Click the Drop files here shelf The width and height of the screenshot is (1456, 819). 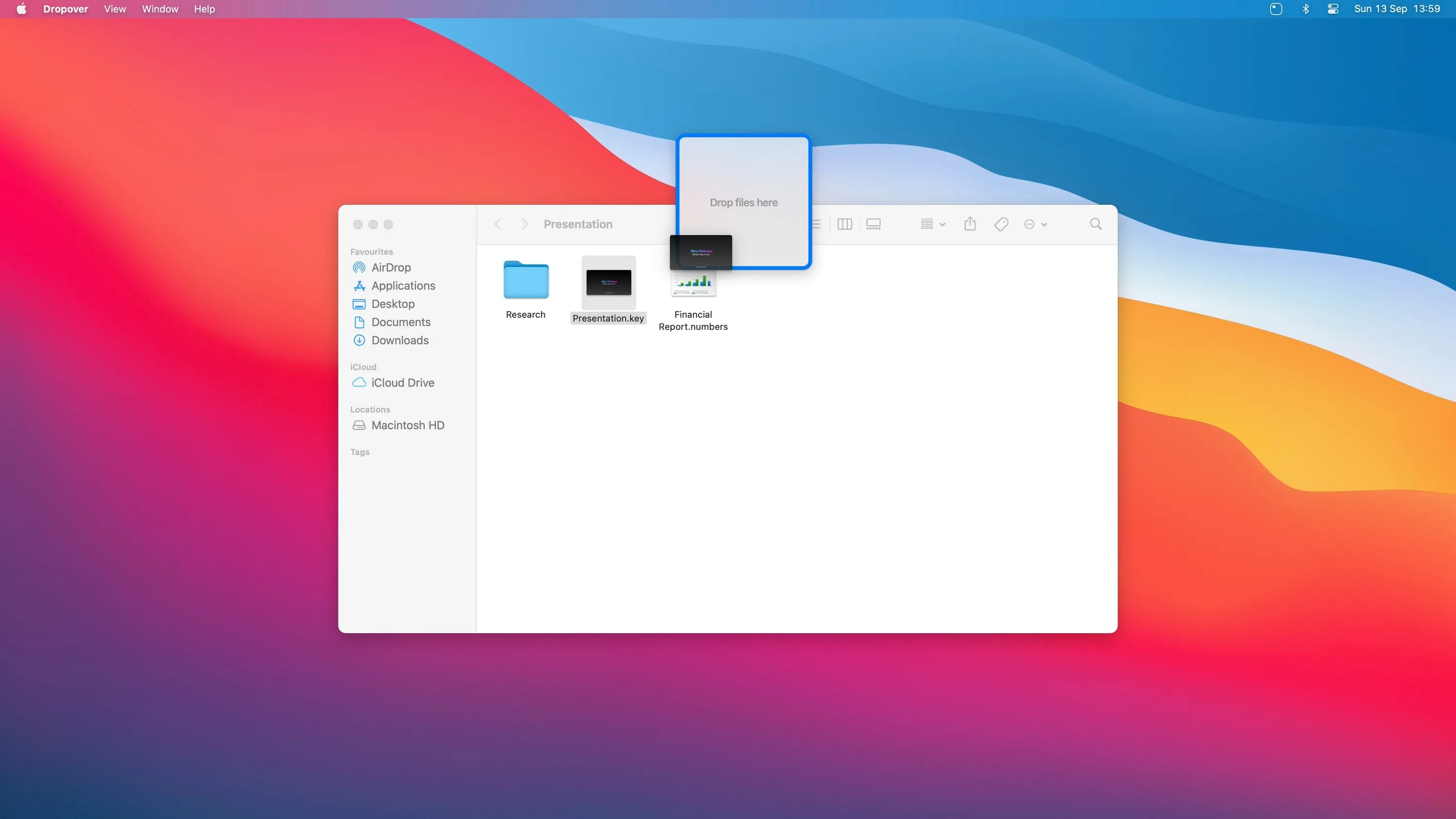(x=744, y=202)
